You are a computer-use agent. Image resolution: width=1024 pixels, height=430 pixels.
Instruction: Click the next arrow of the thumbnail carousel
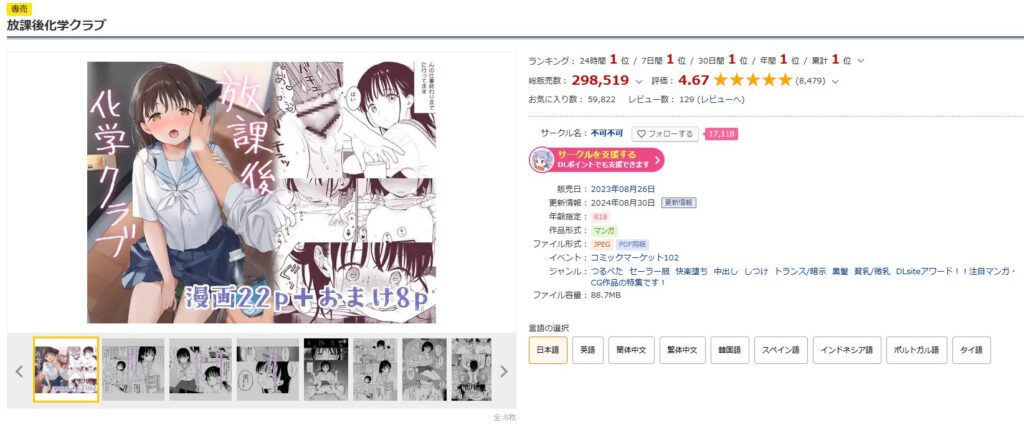click(x=504, y=371)
